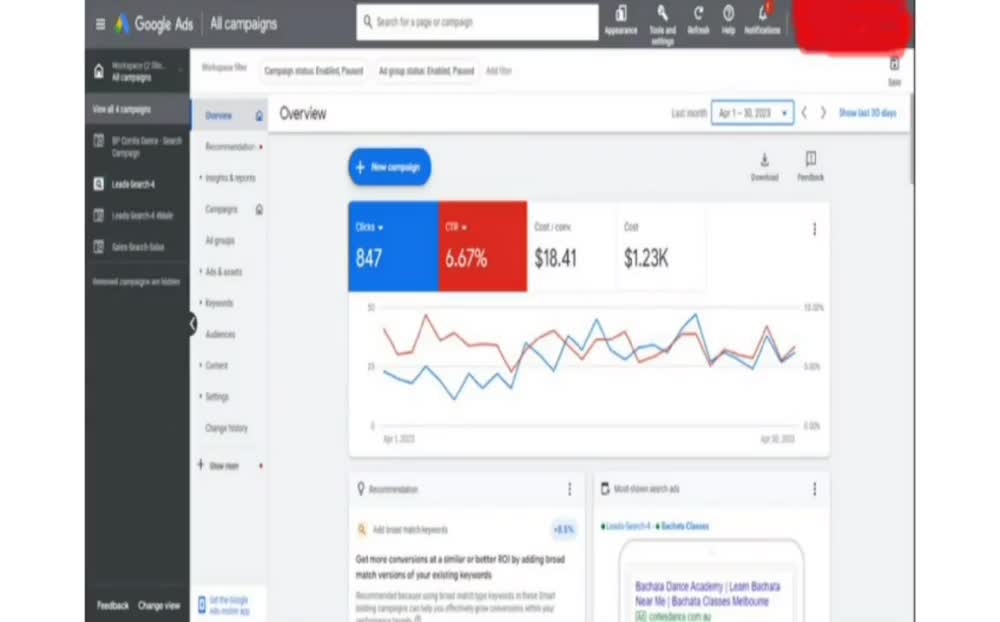Viewport: 1000px width, 622px height.
Task: Click the home icon beside Overview
Action: [x=259, y=116]
